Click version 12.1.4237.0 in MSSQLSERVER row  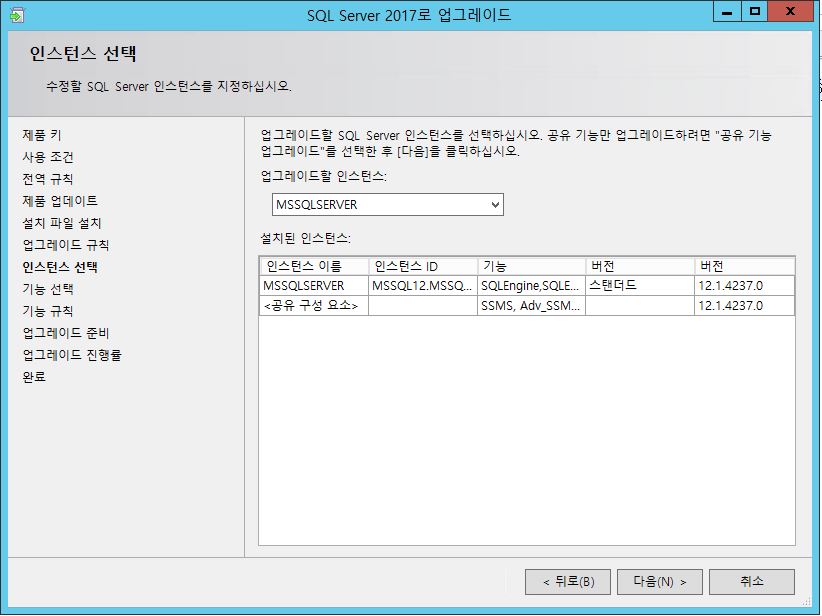point(744,286)
